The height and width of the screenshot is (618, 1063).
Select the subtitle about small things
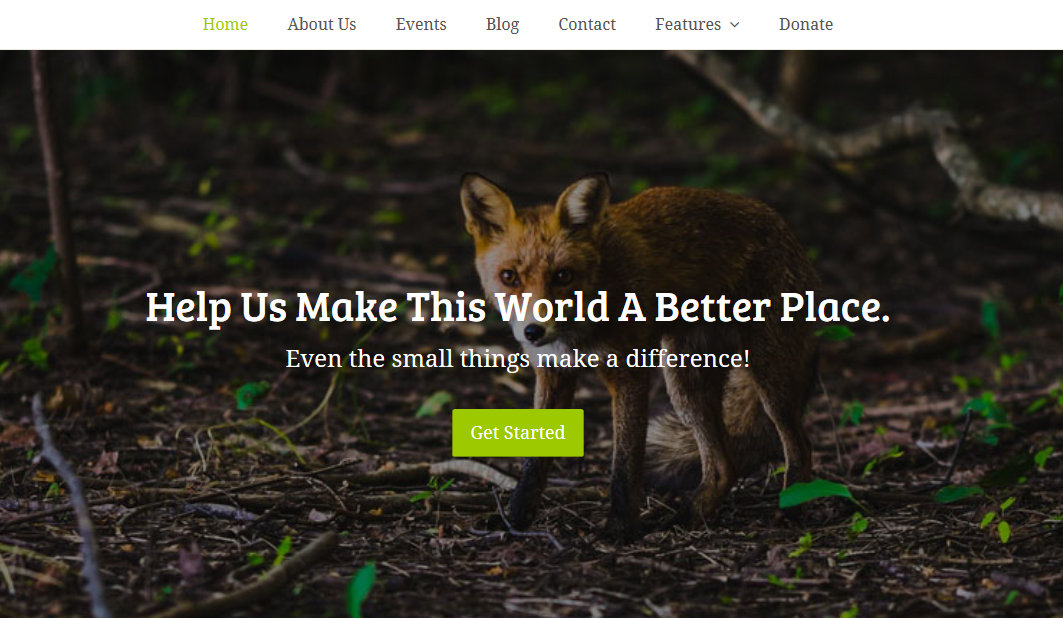click(x=518, y=358)
